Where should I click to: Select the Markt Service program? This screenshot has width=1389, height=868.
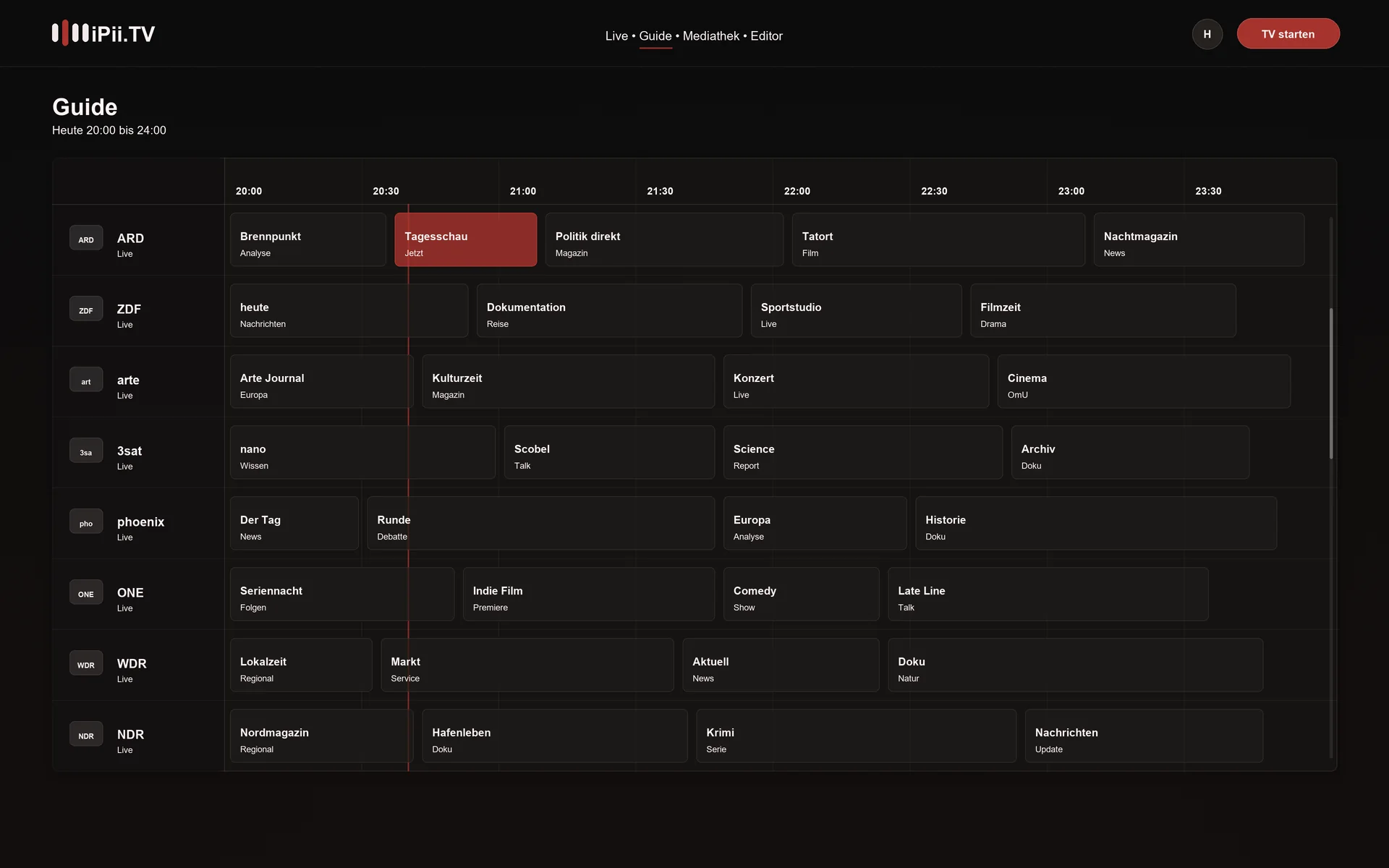[527, 665]
